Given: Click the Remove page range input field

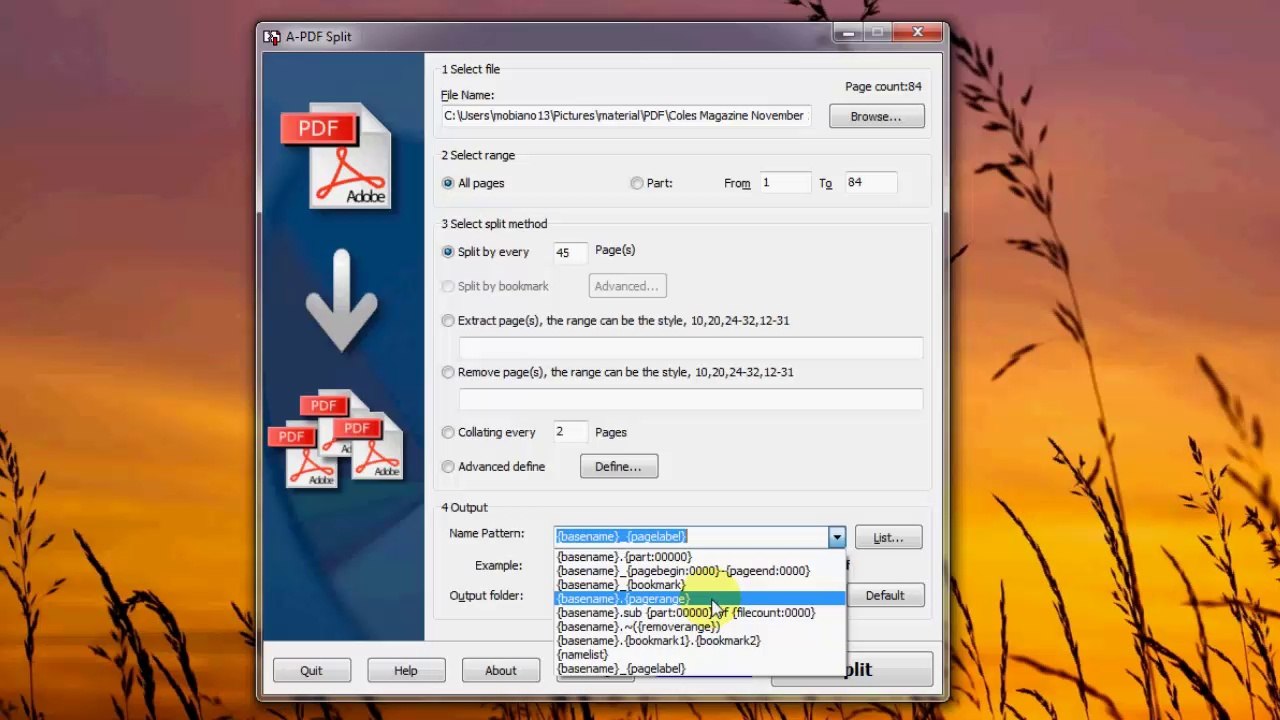Looking at the screenshot, I should pyautogui.click(x=690, y=398).
